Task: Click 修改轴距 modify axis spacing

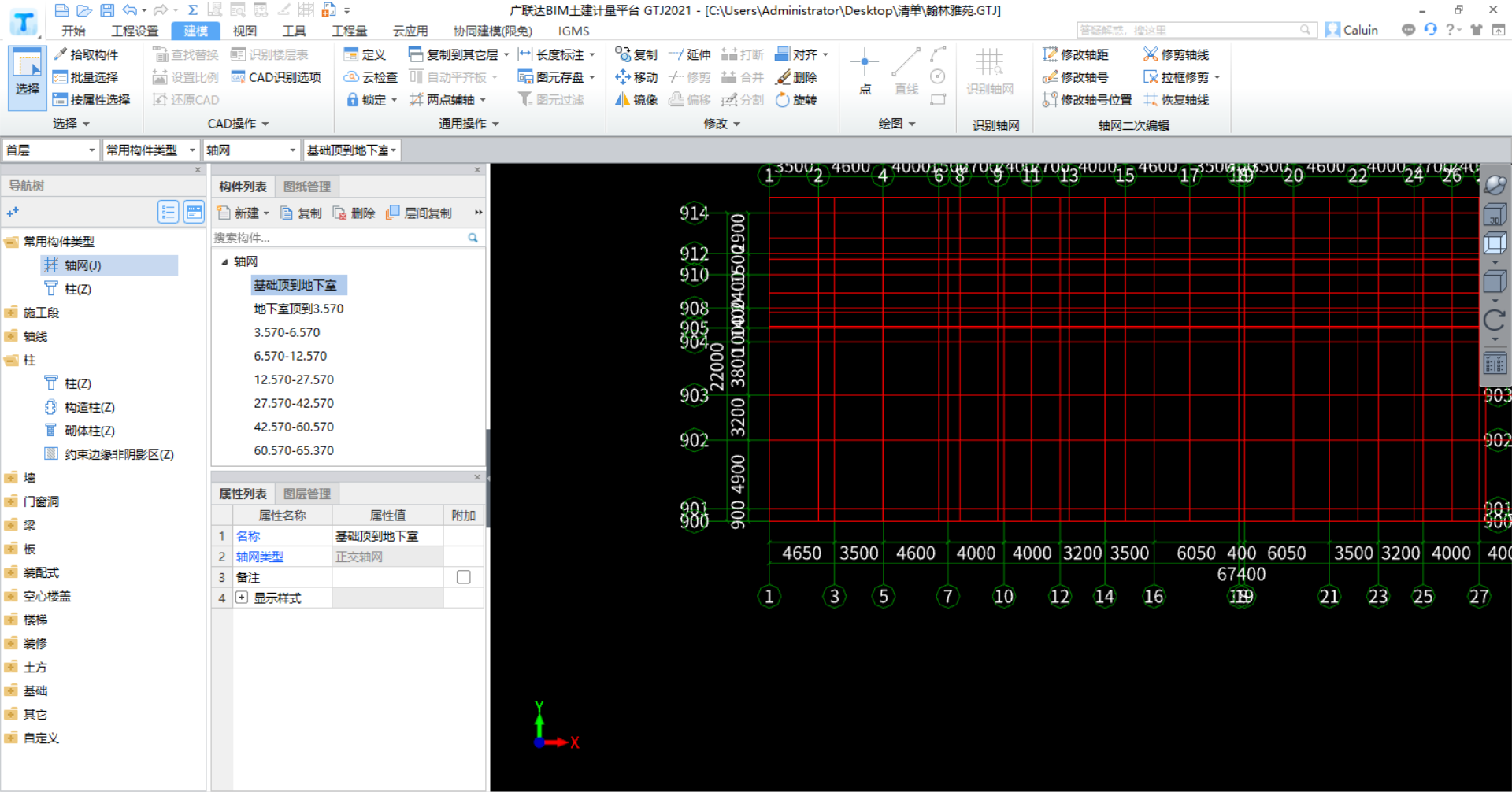Action: (x=1076, y=54)
